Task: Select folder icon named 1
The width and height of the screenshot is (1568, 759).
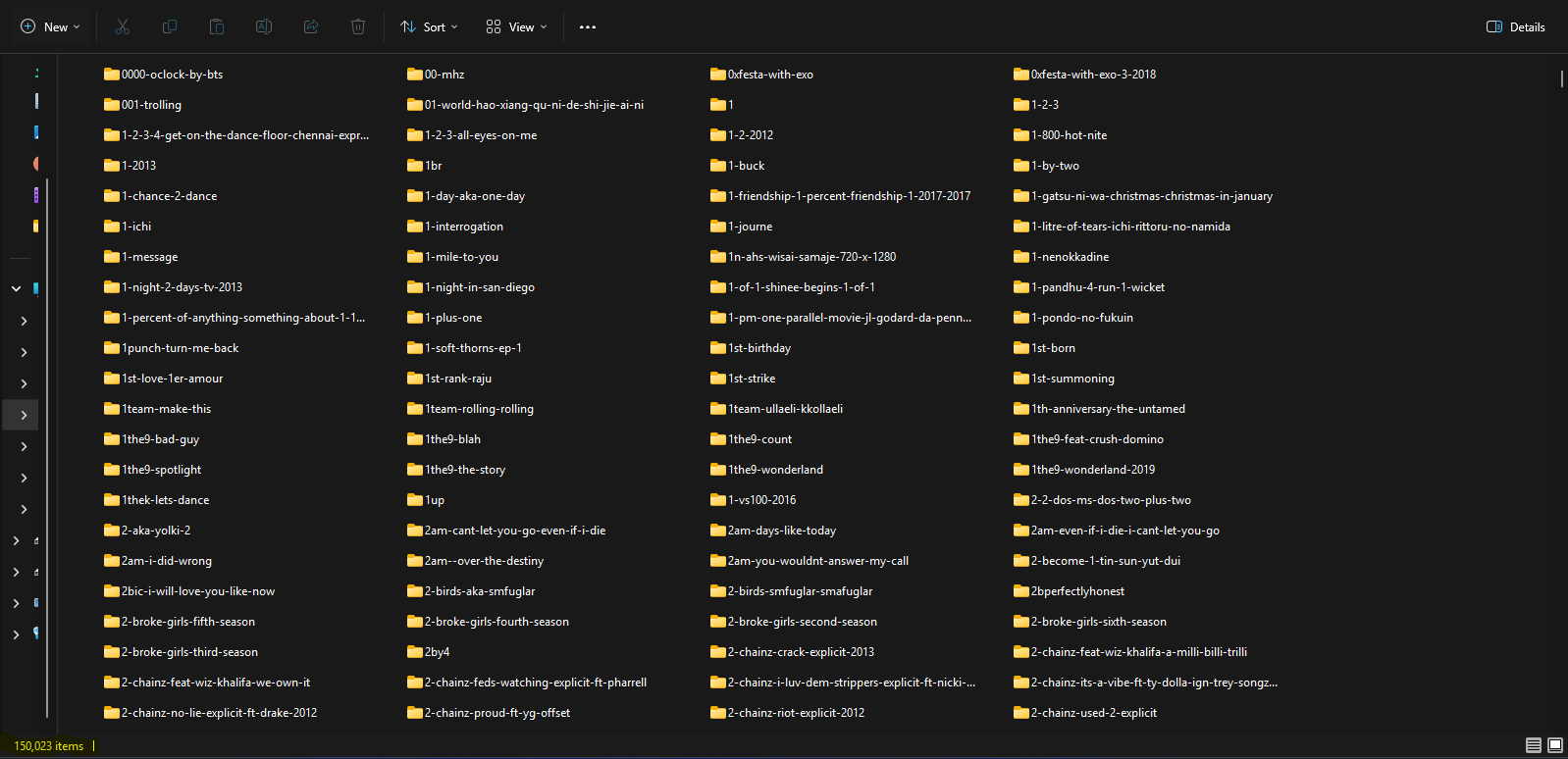Action: (718, 104)
